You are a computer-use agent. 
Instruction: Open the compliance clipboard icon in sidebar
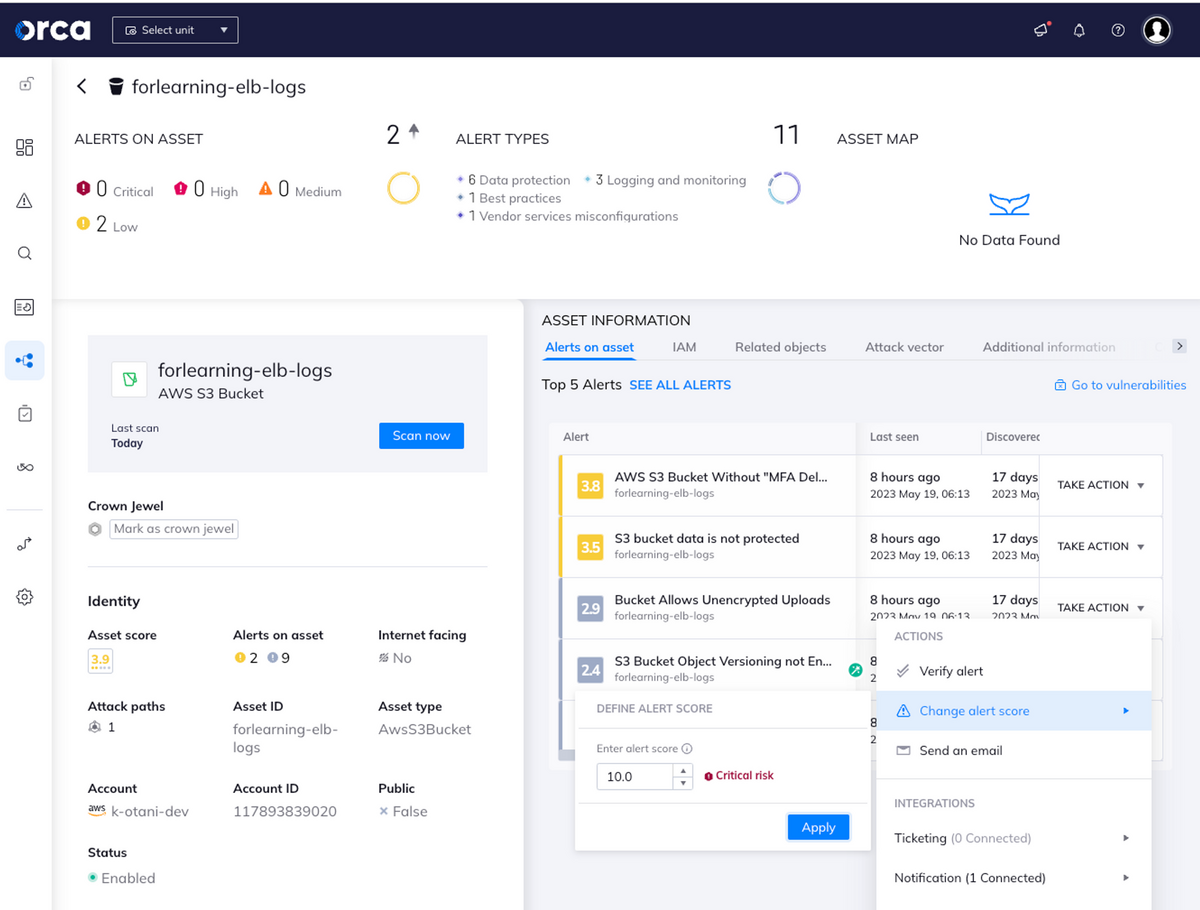tap(25, 413)
